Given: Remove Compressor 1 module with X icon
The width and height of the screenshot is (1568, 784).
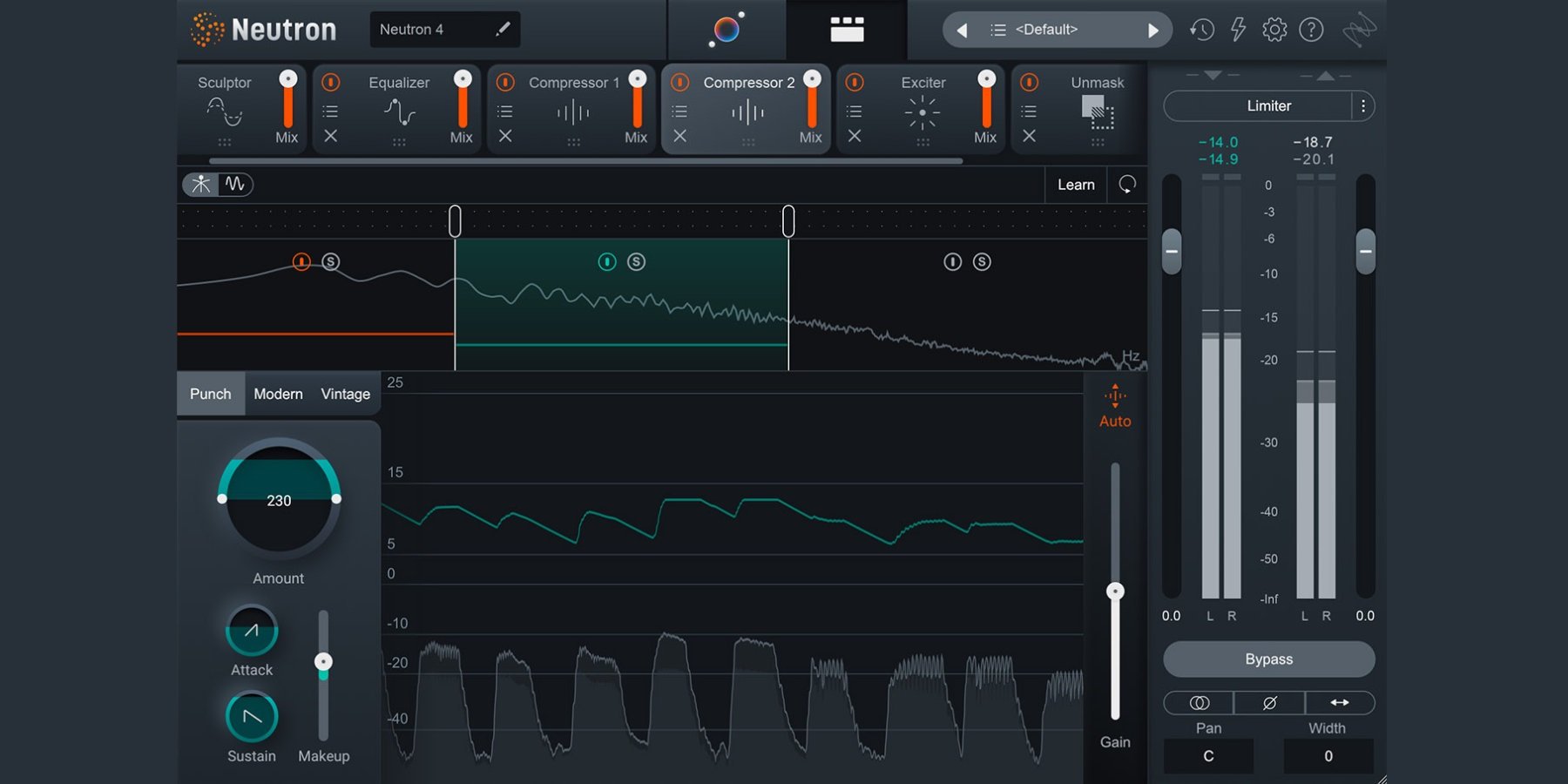Looking at the screenshot, I should (x=505, y=136).
